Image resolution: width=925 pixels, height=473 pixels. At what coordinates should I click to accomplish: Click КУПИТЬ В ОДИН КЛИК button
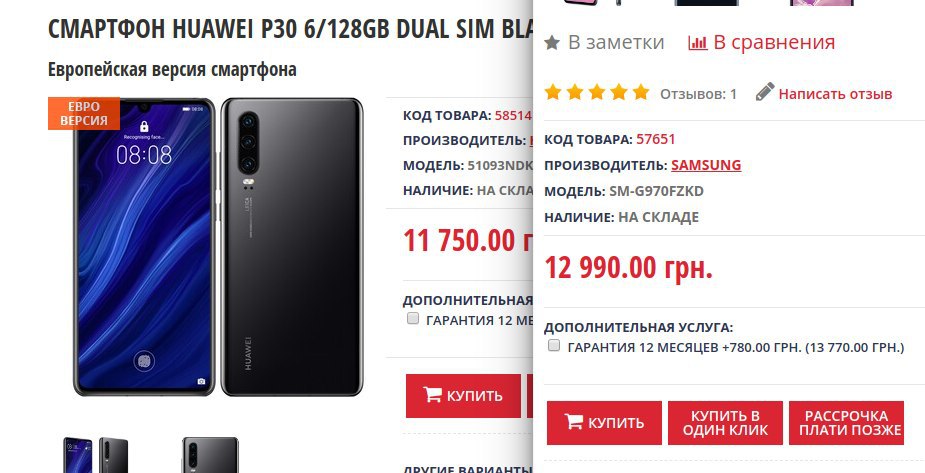[725, 423]
